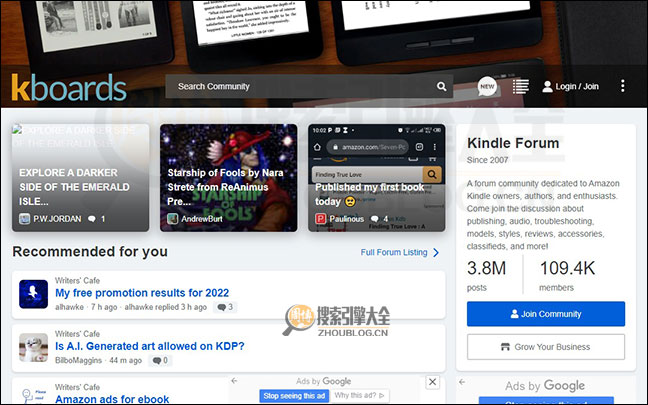Close the Google ad with X
The width and height of the screenshot is (648, 405).
pyautogui.click(x=432, y=382)
